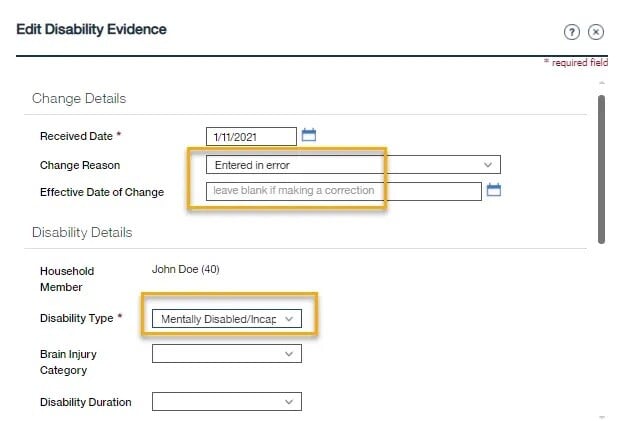This screenshot has height=421, width=618.
Task: Open the Disability Duration dropdown
Action: (227, 402)
